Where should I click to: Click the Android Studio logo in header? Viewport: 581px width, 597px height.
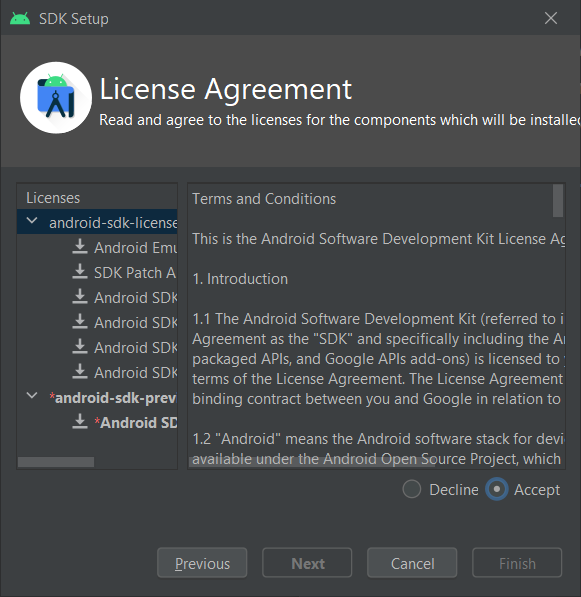tap(56, 98)
